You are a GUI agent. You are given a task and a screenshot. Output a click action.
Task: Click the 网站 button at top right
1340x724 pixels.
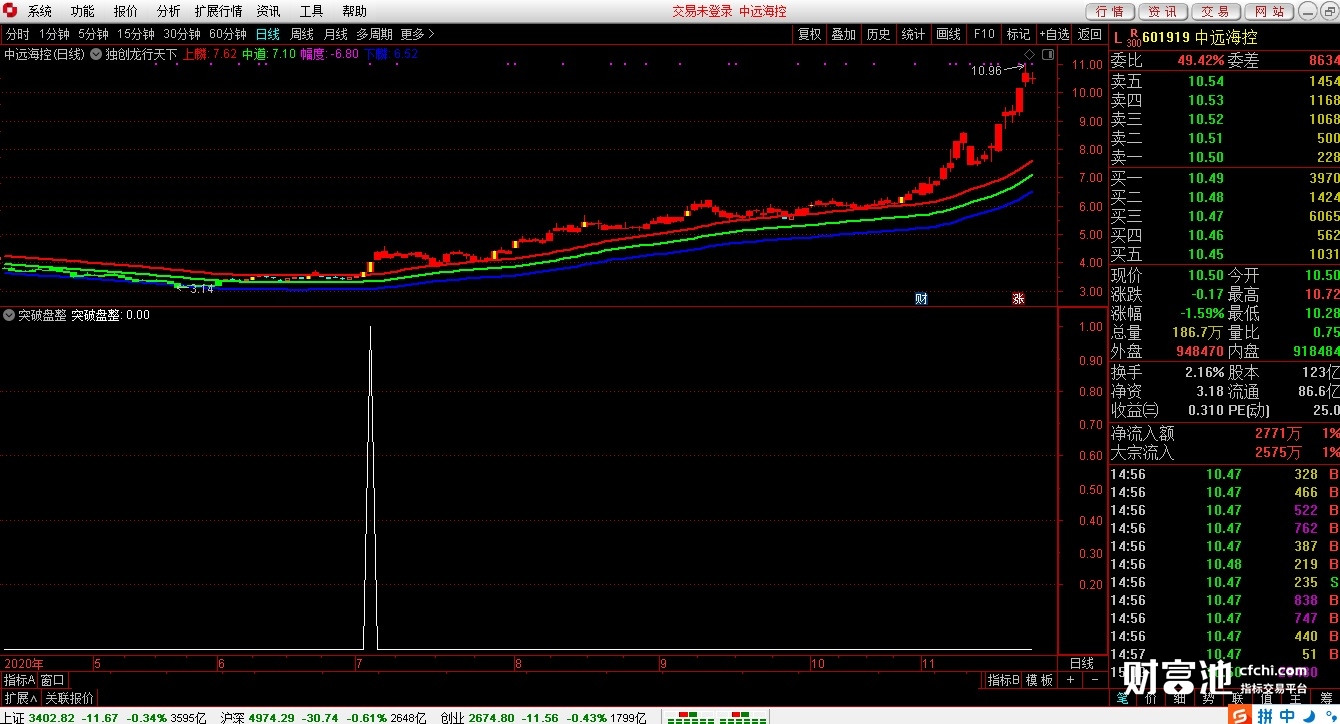(1268, 11)
